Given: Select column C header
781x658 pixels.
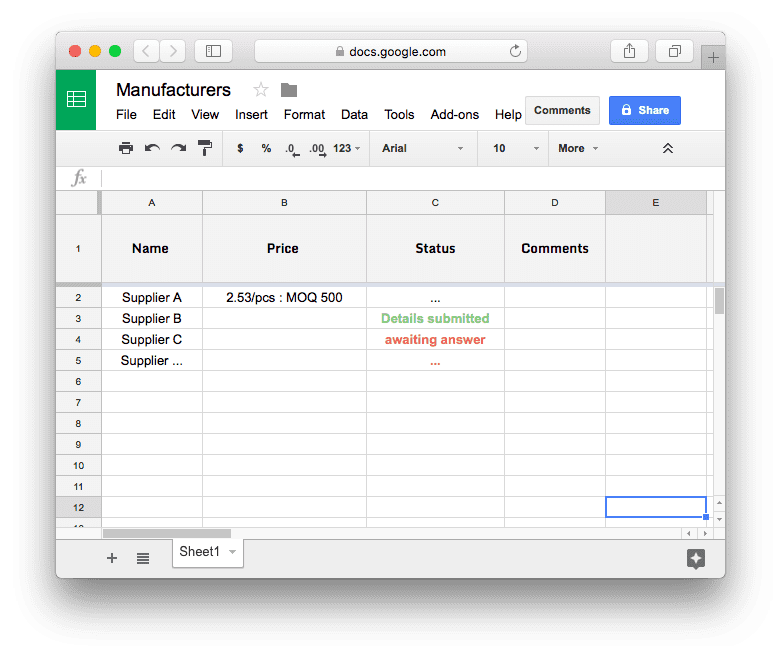Looking at the screenshot, I should [435, 203].
